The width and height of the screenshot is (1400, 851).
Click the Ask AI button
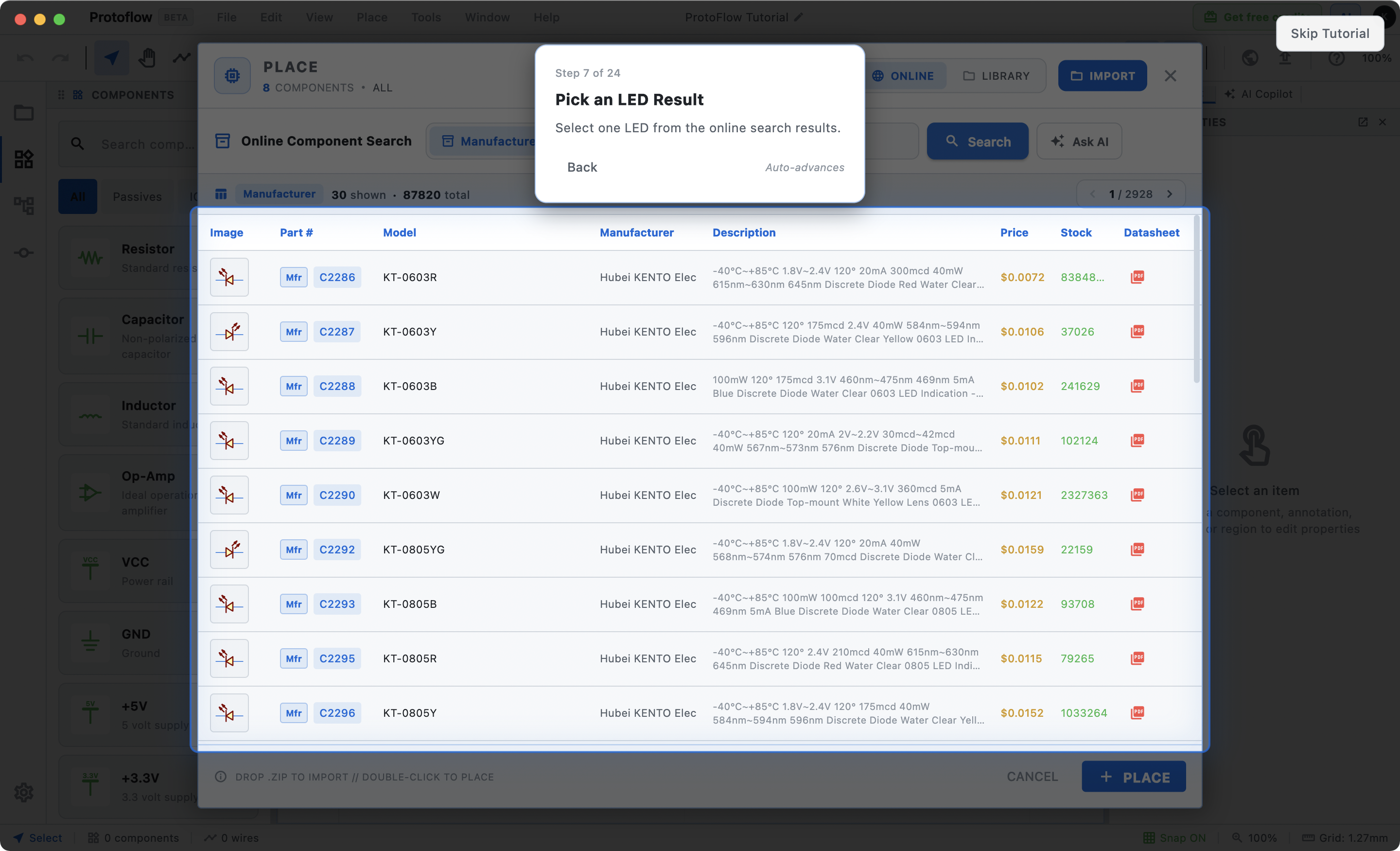[1079, 142]
